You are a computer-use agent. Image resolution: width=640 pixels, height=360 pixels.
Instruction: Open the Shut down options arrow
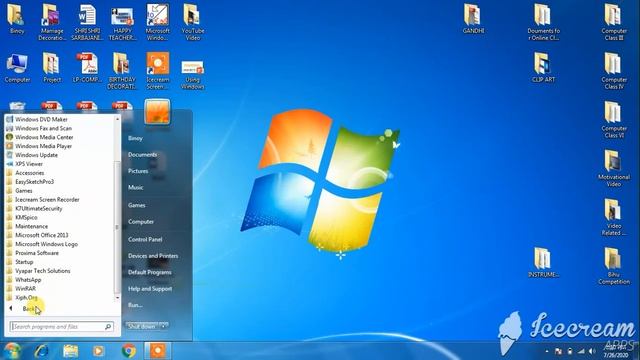164,327
